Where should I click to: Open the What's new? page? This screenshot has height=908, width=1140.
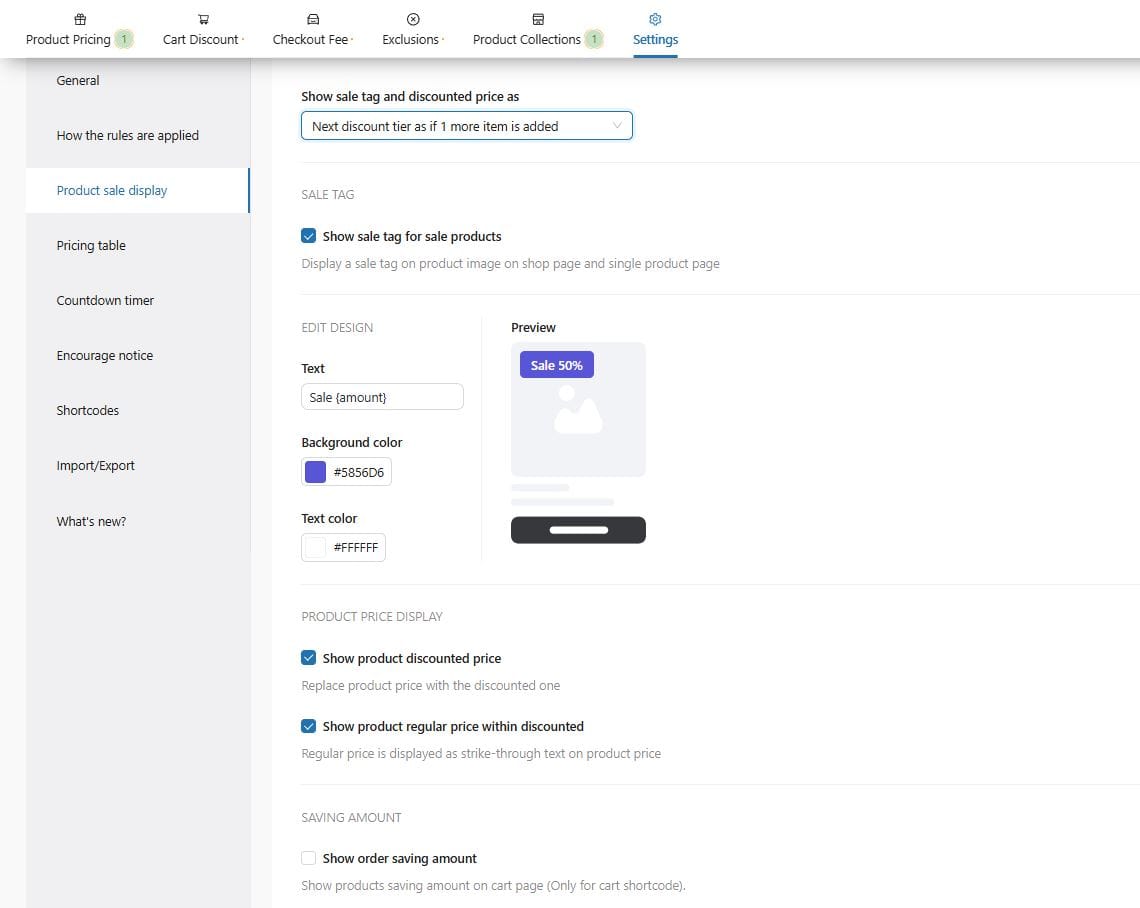pyautogui.click(x=91, y=522)
